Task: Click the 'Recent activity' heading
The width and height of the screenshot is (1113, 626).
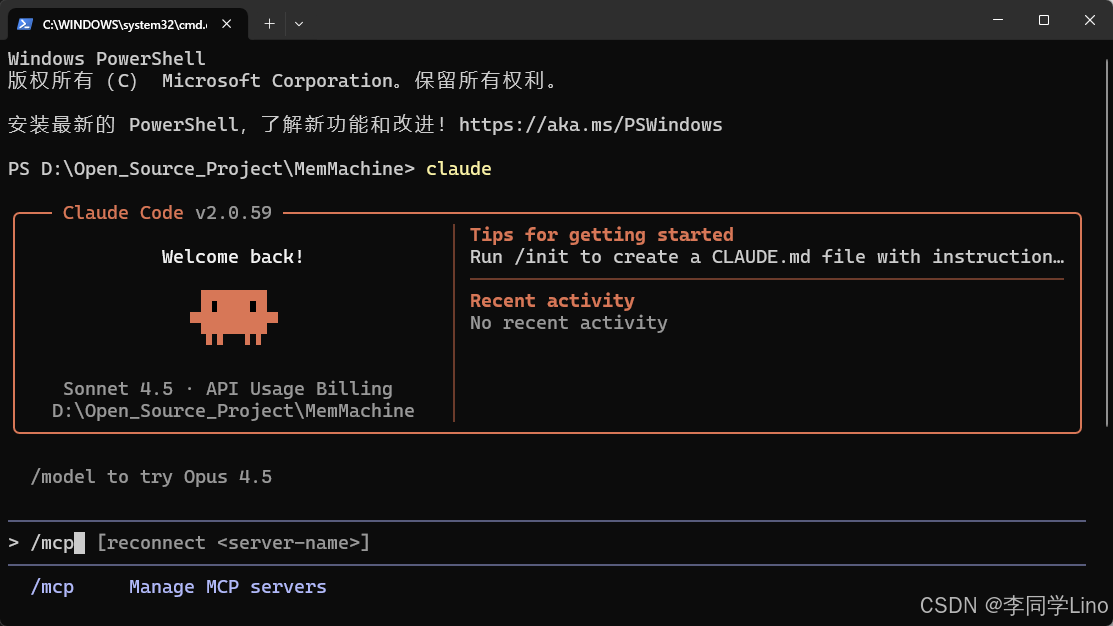Action: (552, 301)
